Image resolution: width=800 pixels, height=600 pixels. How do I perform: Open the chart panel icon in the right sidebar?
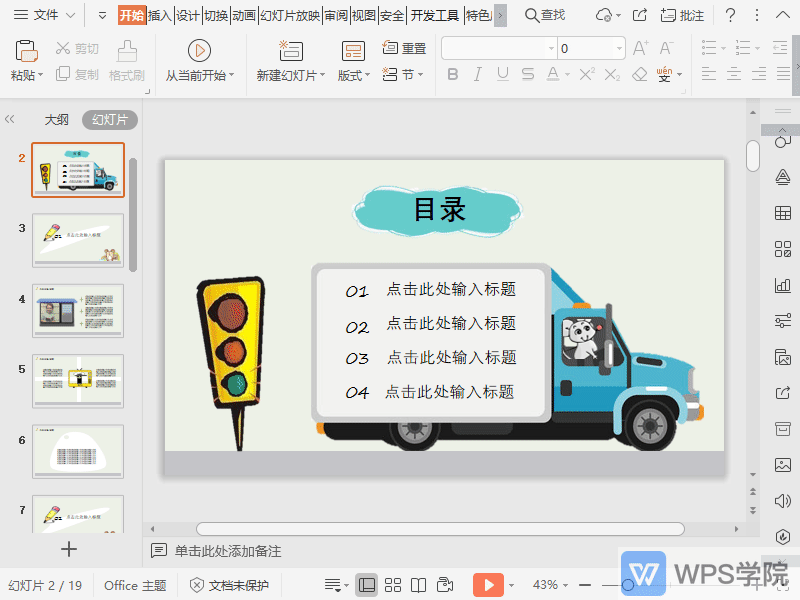[783, 285]
